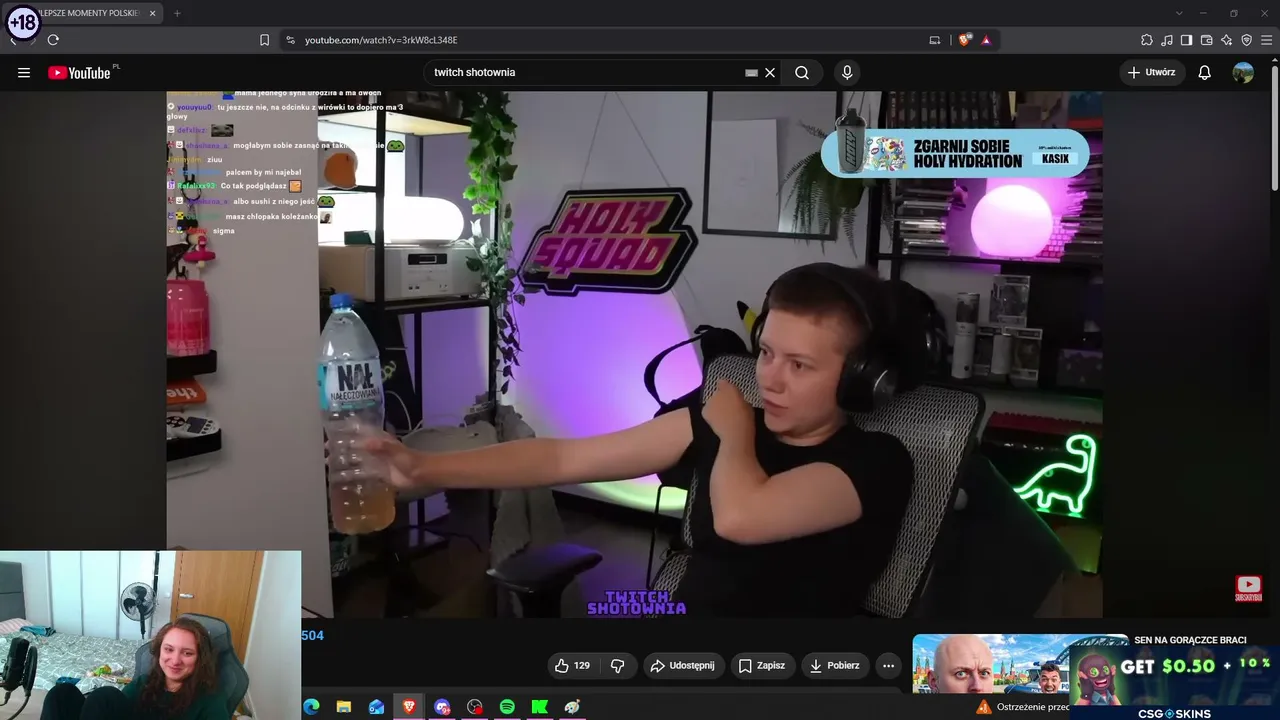
Task: Open the SEN NA GORĄCZCE BRACI video title
Action: coord(1190,640)
